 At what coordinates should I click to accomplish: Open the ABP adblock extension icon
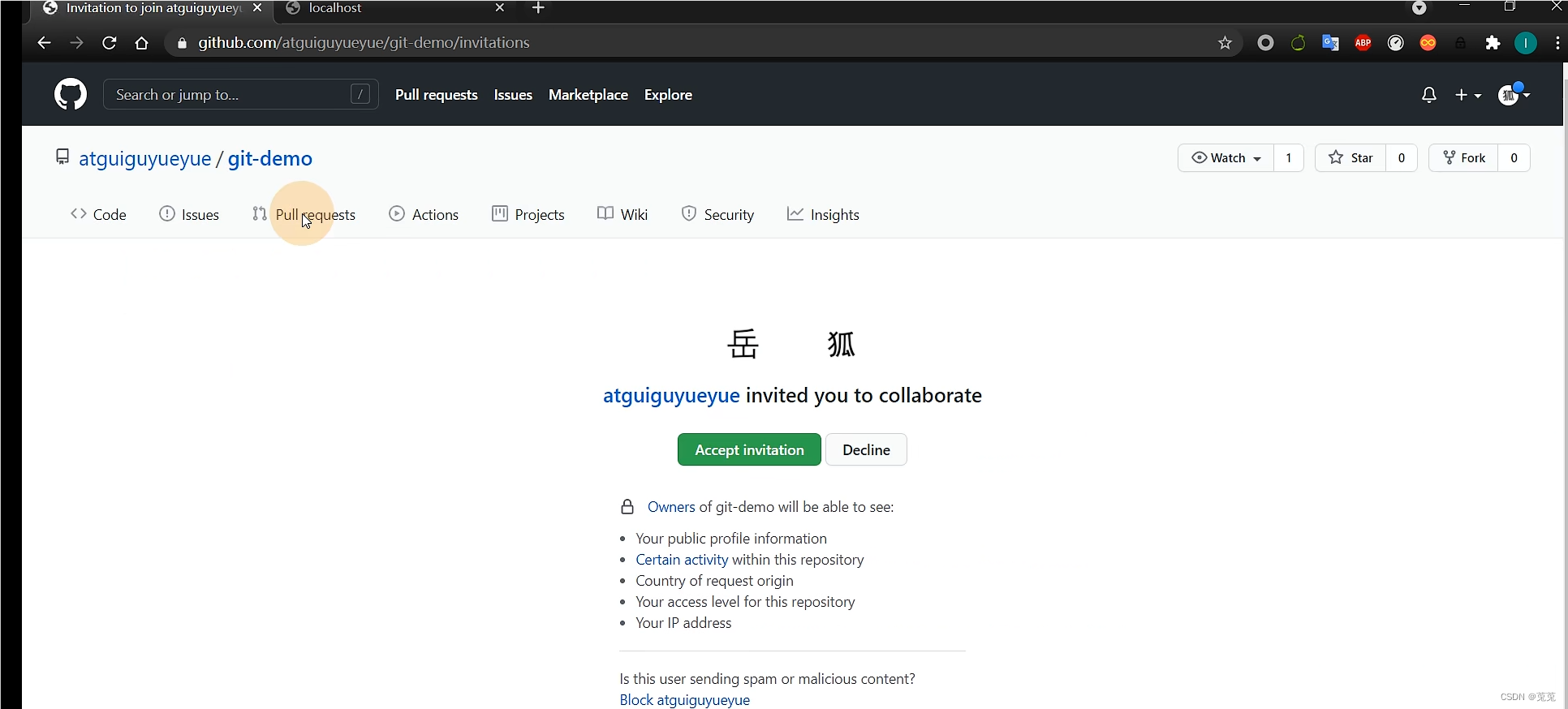point(1363,43)
